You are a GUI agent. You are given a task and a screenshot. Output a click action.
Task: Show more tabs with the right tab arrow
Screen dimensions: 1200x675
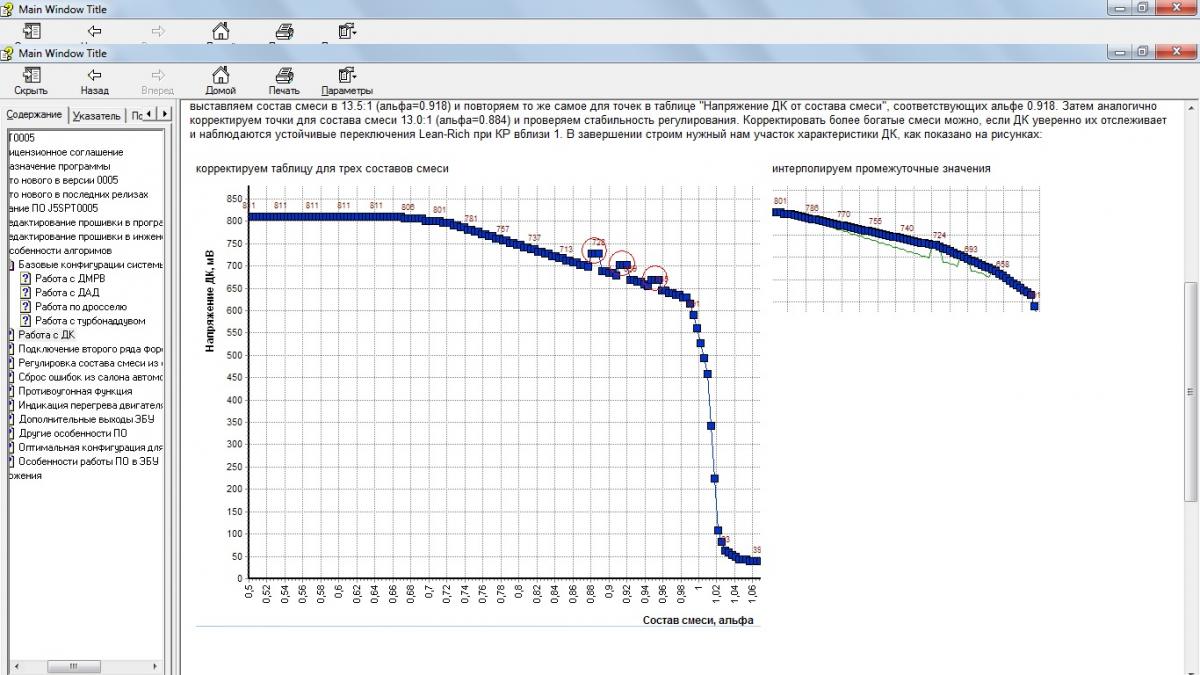166,114
